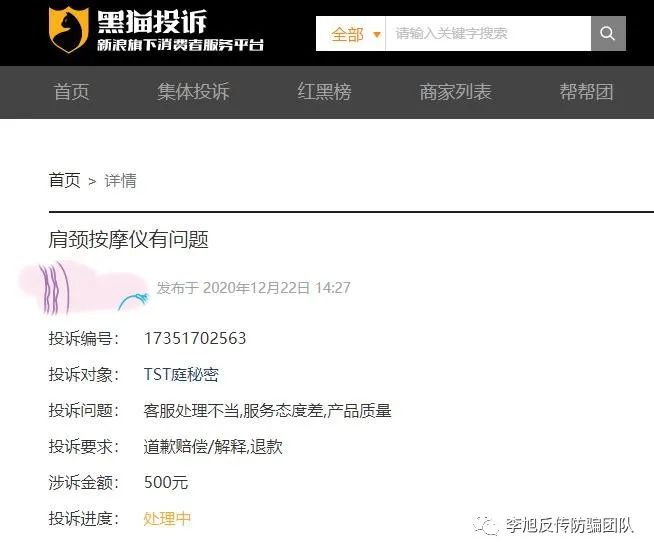Select 商家列表 in navigation bar
This screenshot has height=554, width=654.
(455, 92)
